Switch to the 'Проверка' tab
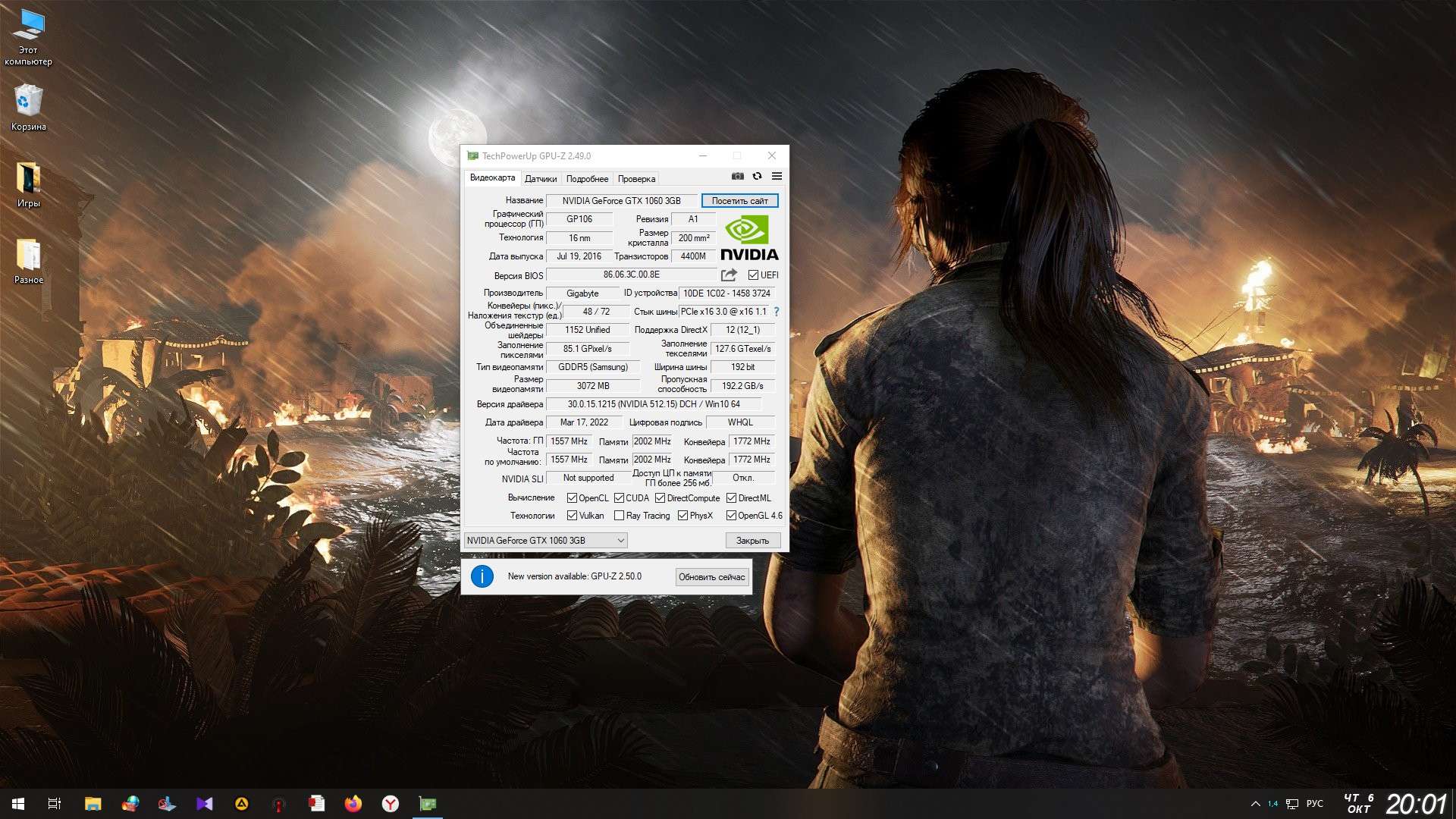 (636, 179)
